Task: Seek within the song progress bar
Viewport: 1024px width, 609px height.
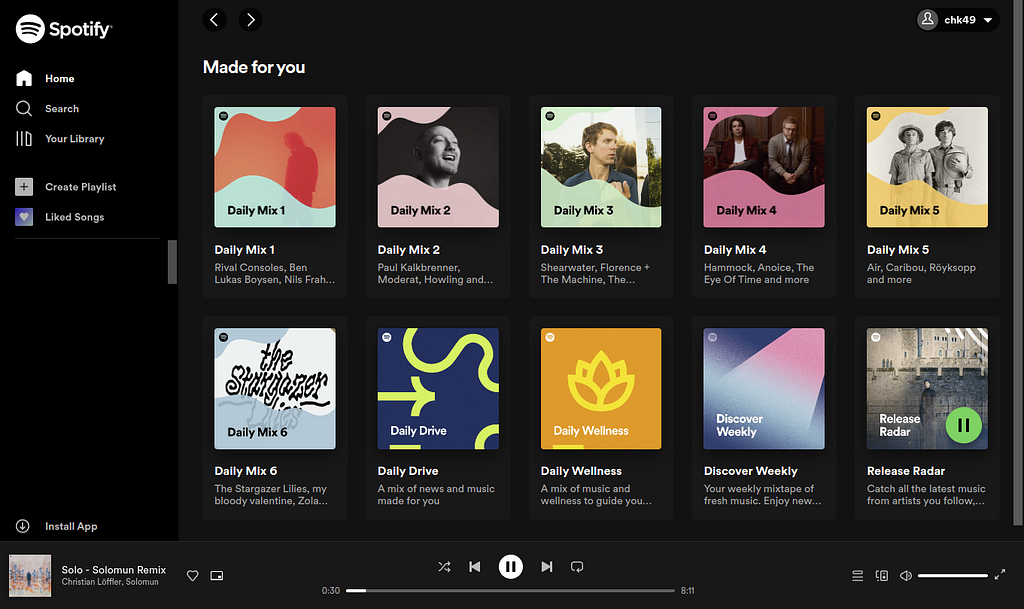Action: [x=510, y=591]
